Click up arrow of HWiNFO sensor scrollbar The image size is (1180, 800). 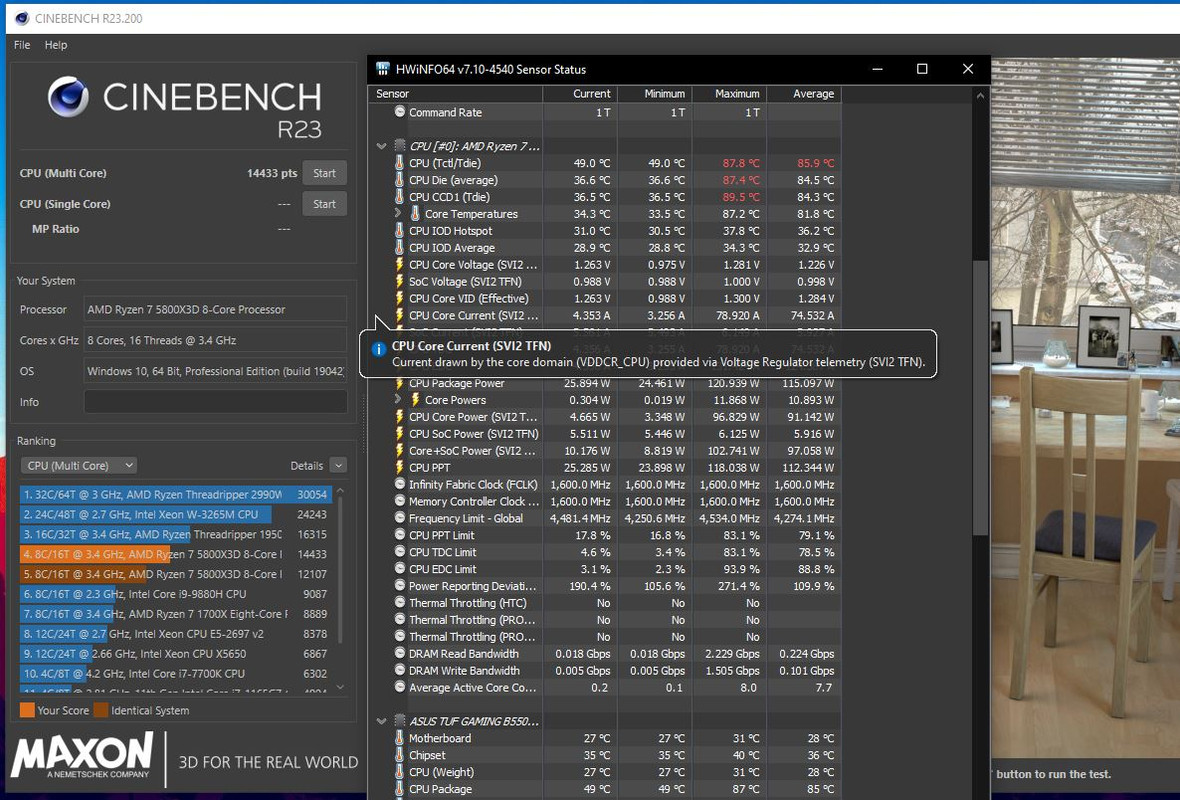(x=979, y=96)
